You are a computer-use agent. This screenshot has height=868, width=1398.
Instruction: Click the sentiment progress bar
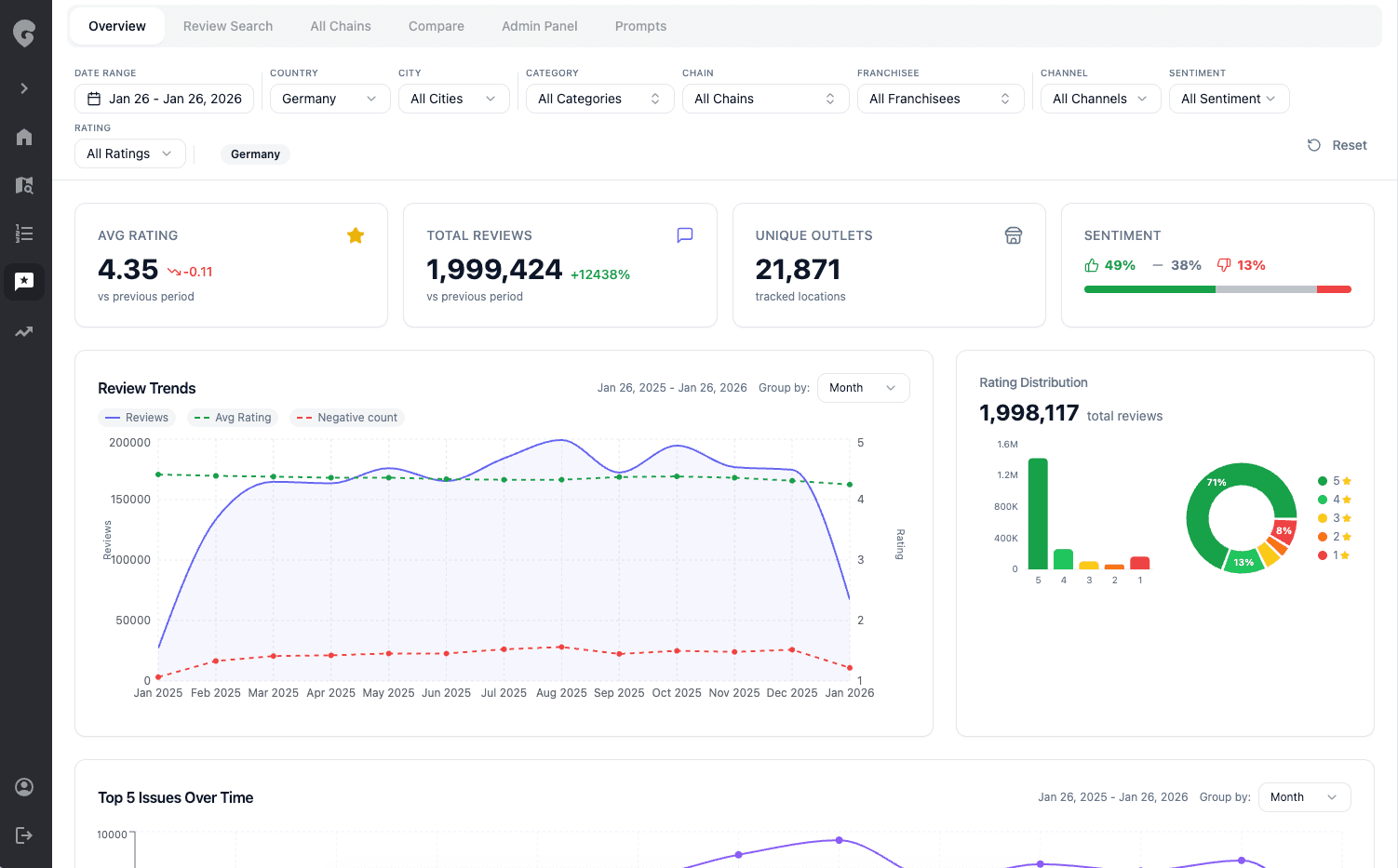1217,289
